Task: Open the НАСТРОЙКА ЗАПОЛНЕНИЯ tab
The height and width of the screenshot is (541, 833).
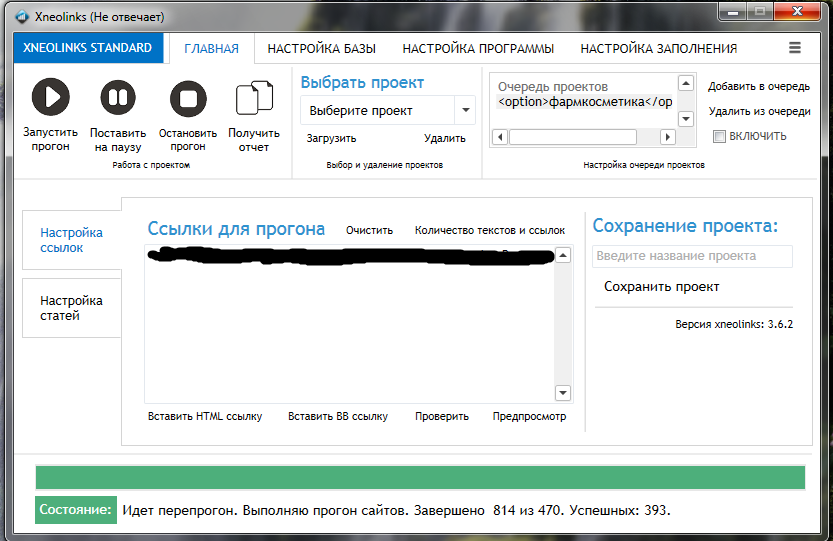Action: (x=659, y=48)
